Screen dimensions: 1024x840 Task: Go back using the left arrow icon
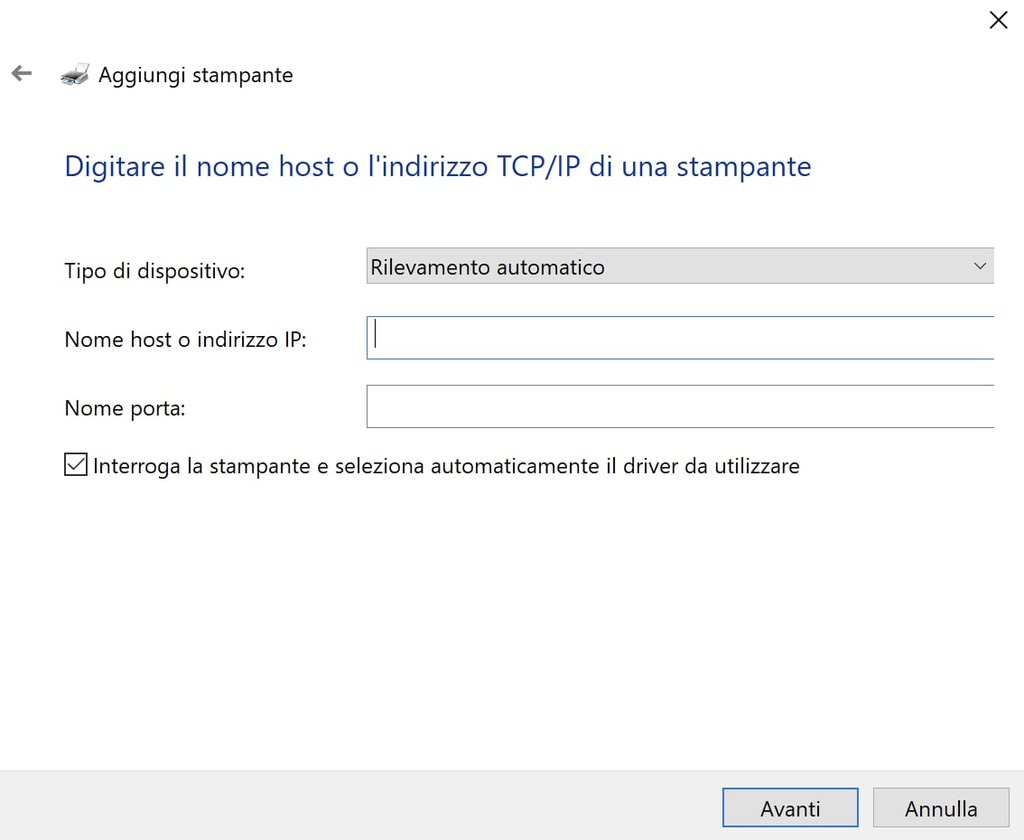pyautogui.click(x=22, y=73)
